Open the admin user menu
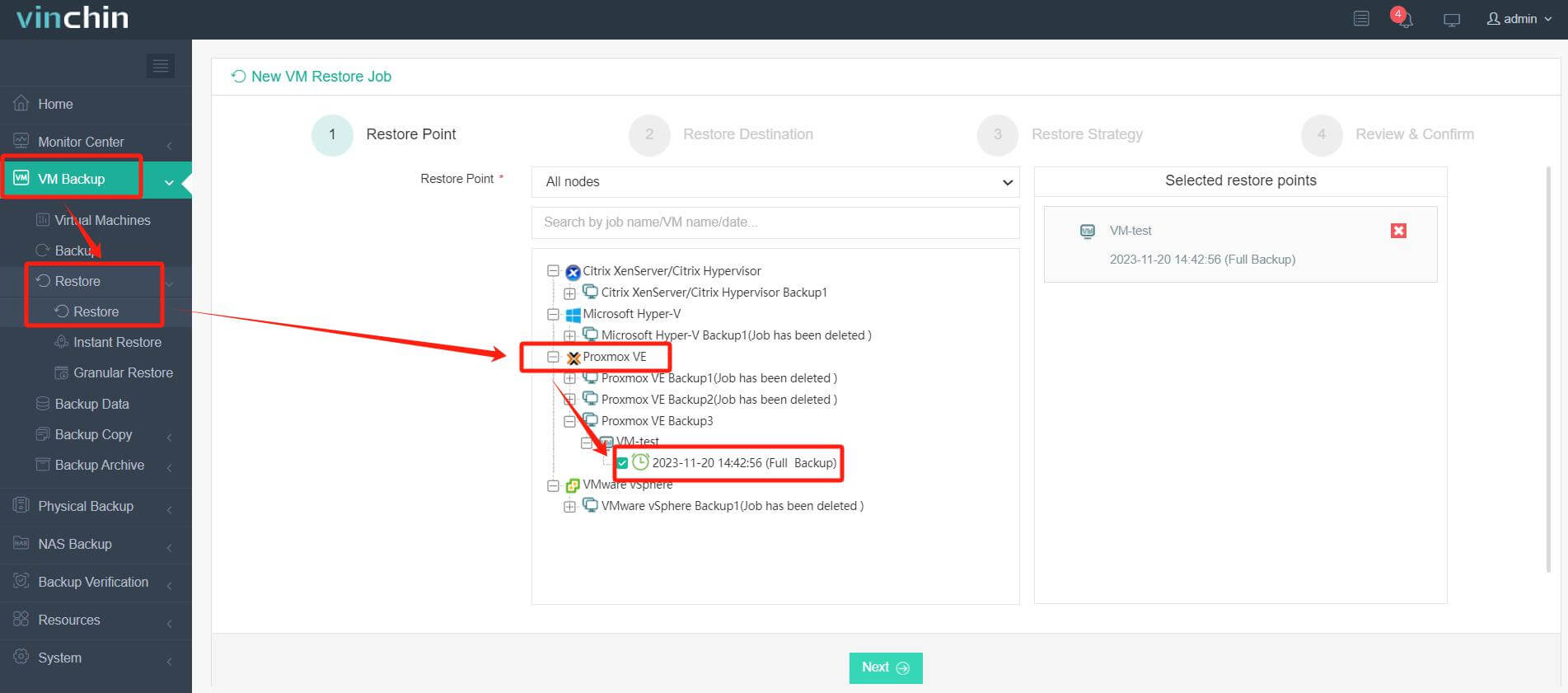The height and width of the screenshot is (693, 1568). pos(1519,18)
